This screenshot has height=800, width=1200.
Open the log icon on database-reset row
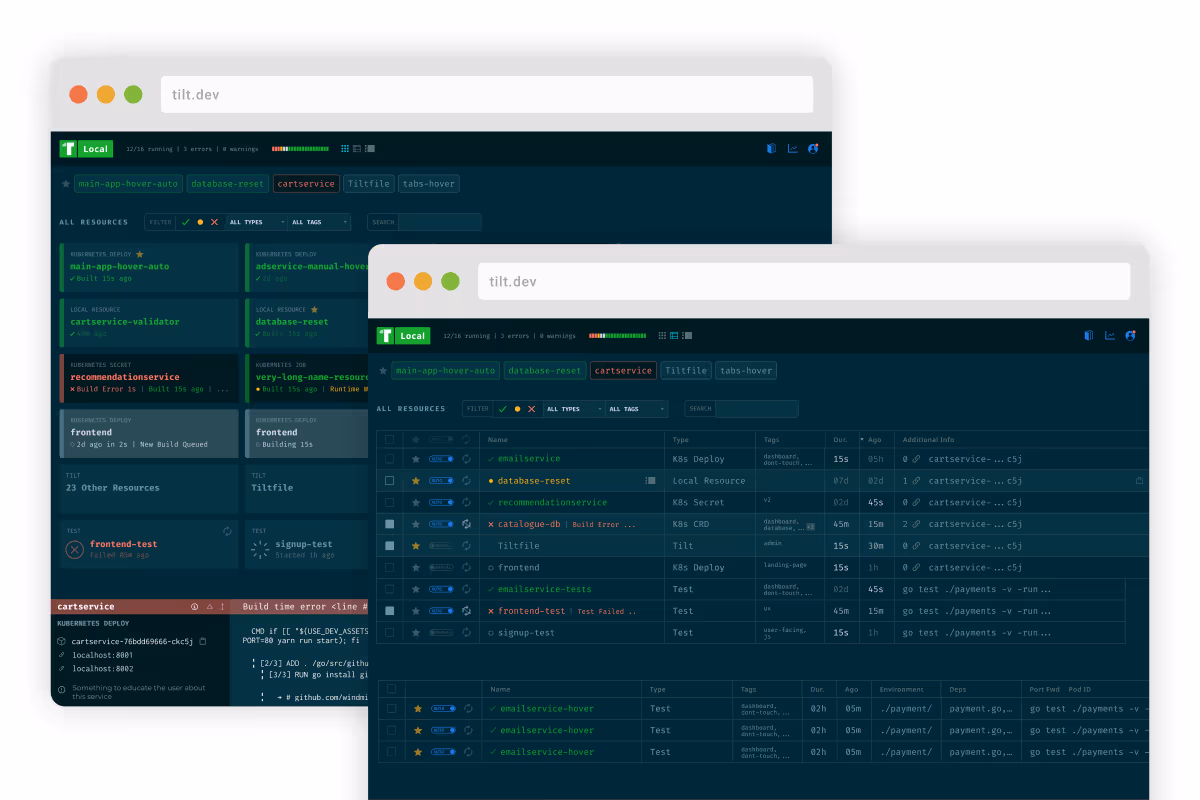coord(651,481)
